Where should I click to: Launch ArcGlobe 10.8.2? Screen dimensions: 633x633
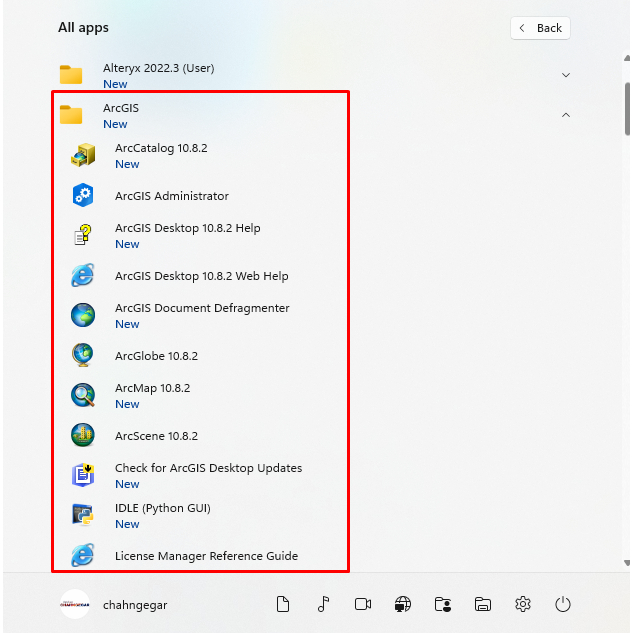click(156, 356)
